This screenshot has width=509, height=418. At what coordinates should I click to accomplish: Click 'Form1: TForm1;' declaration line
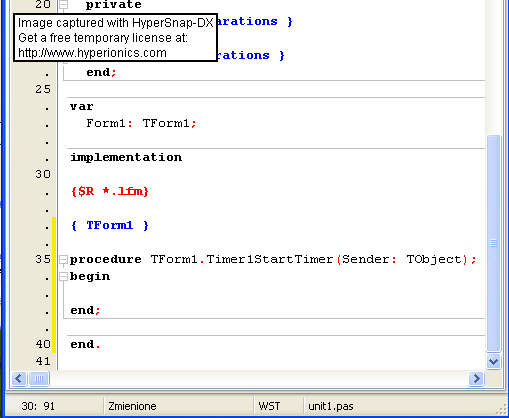(x=141, y=123)
